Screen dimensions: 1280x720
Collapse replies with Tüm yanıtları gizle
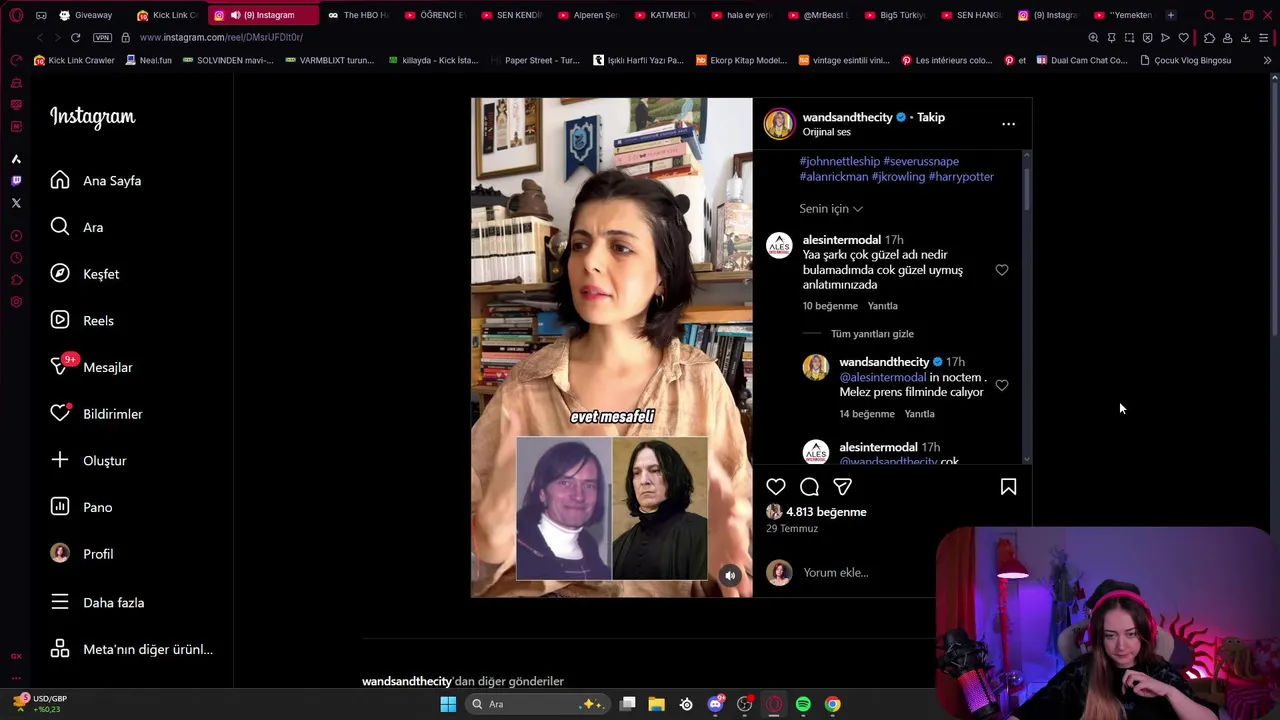[x=872, y=334]
